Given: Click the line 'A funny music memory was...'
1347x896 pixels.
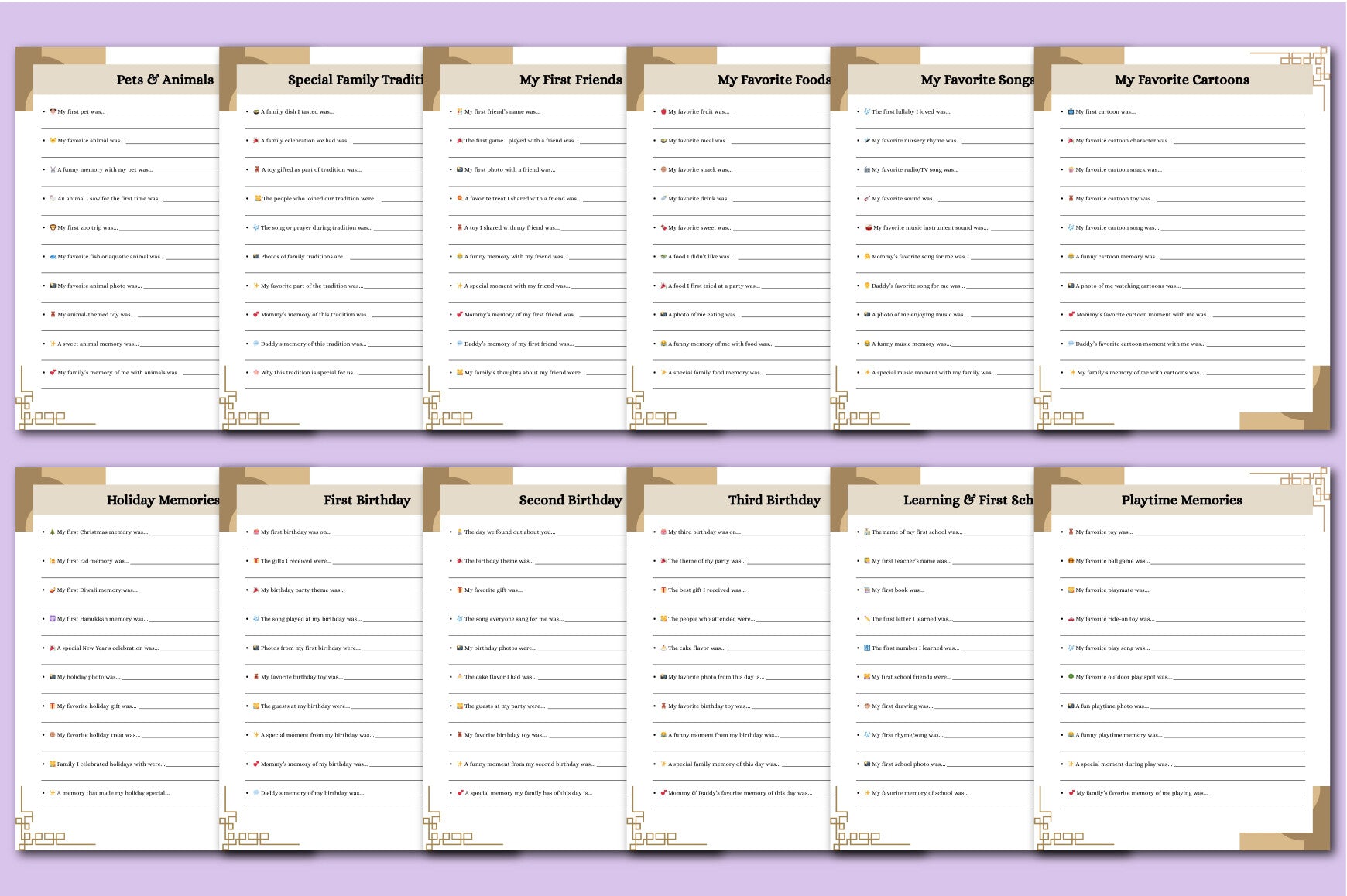Looking at the screenshot, I should point(910,344).
